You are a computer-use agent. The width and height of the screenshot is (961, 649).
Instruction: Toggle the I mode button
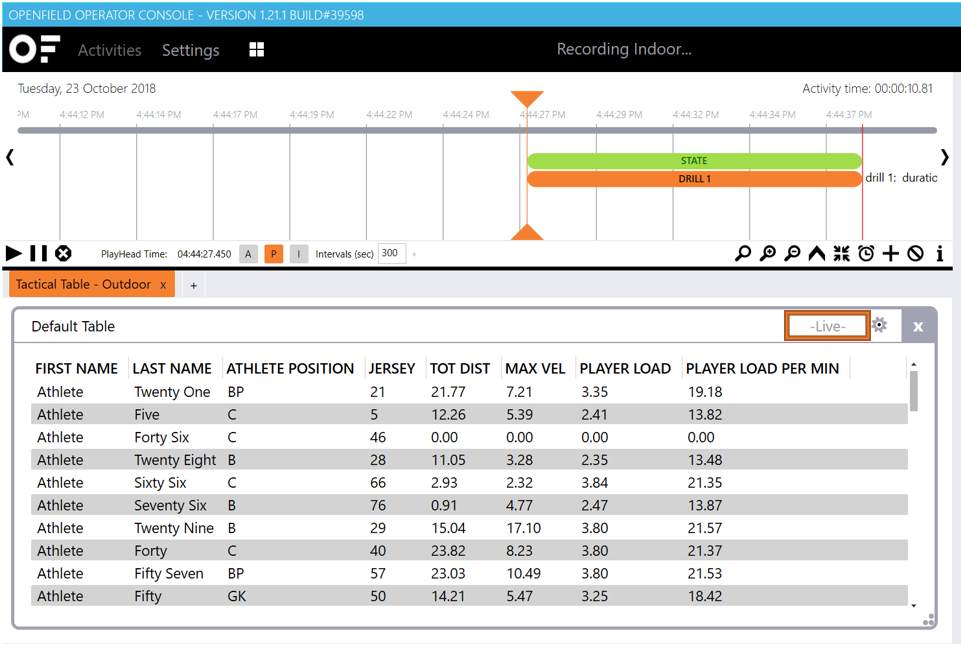pyautogui.click(x=298, y=254)
